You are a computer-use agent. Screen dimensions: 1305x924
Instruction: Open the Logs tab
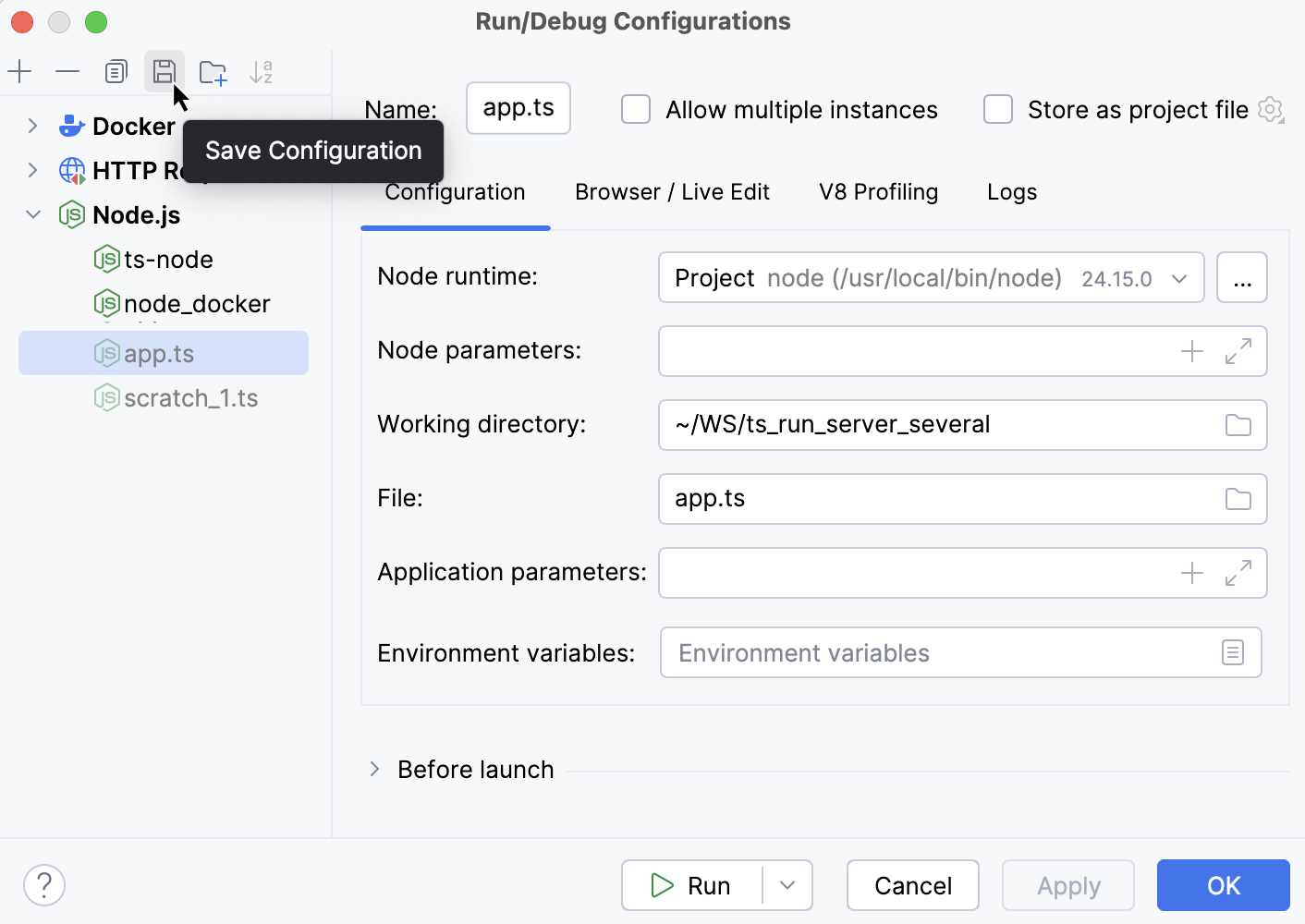[x=1012, y=192]
